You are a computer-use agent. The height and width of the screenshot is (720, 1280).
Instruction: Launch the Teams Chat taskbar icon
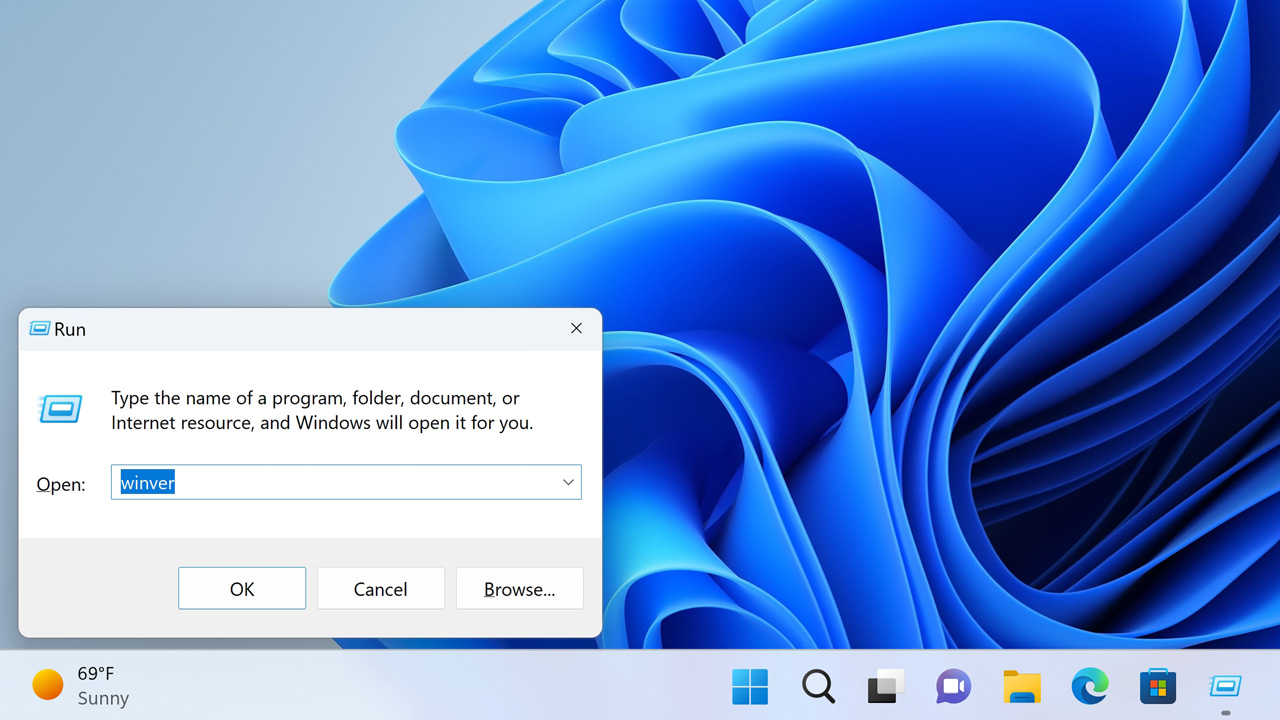953,687
